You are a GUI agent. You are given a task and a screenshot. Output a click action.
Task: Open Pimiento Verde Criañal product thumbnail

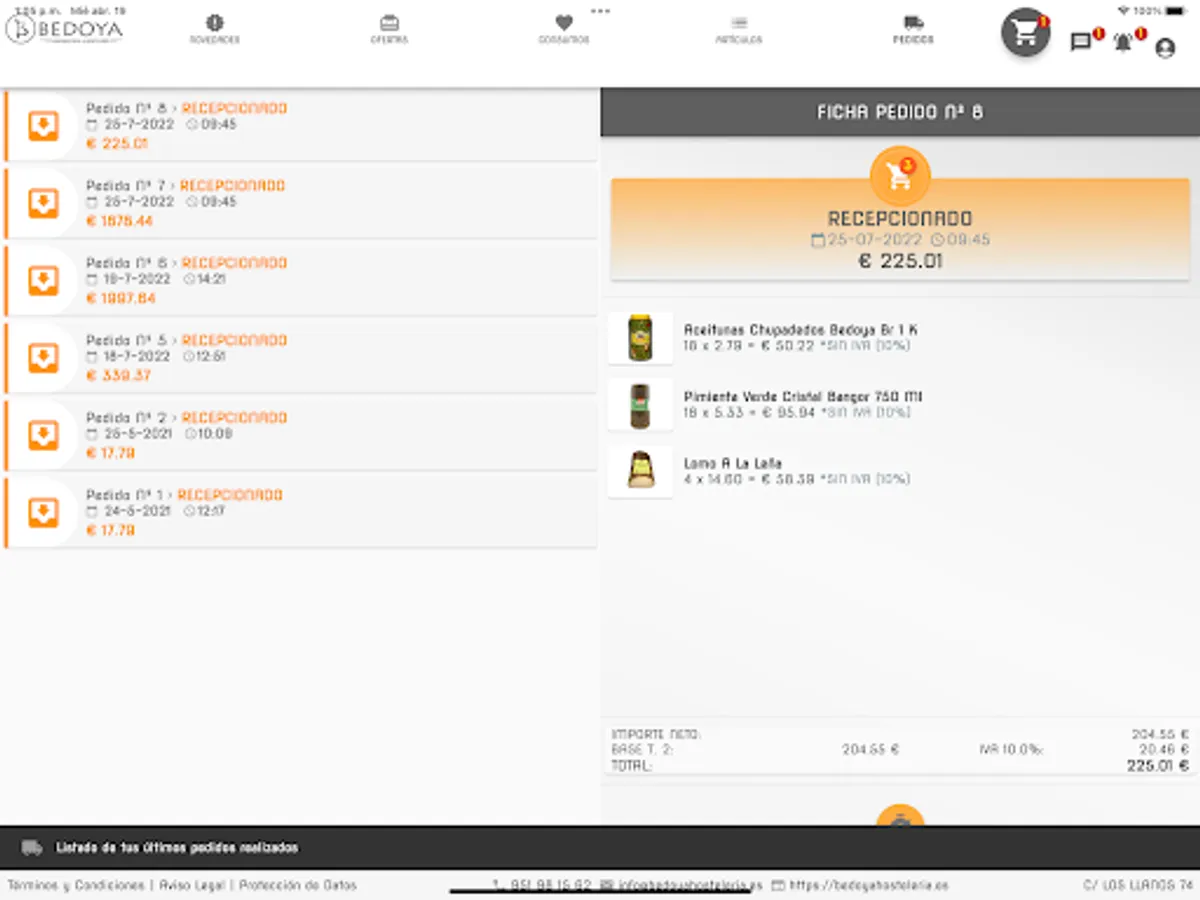(x=640, y=405)
